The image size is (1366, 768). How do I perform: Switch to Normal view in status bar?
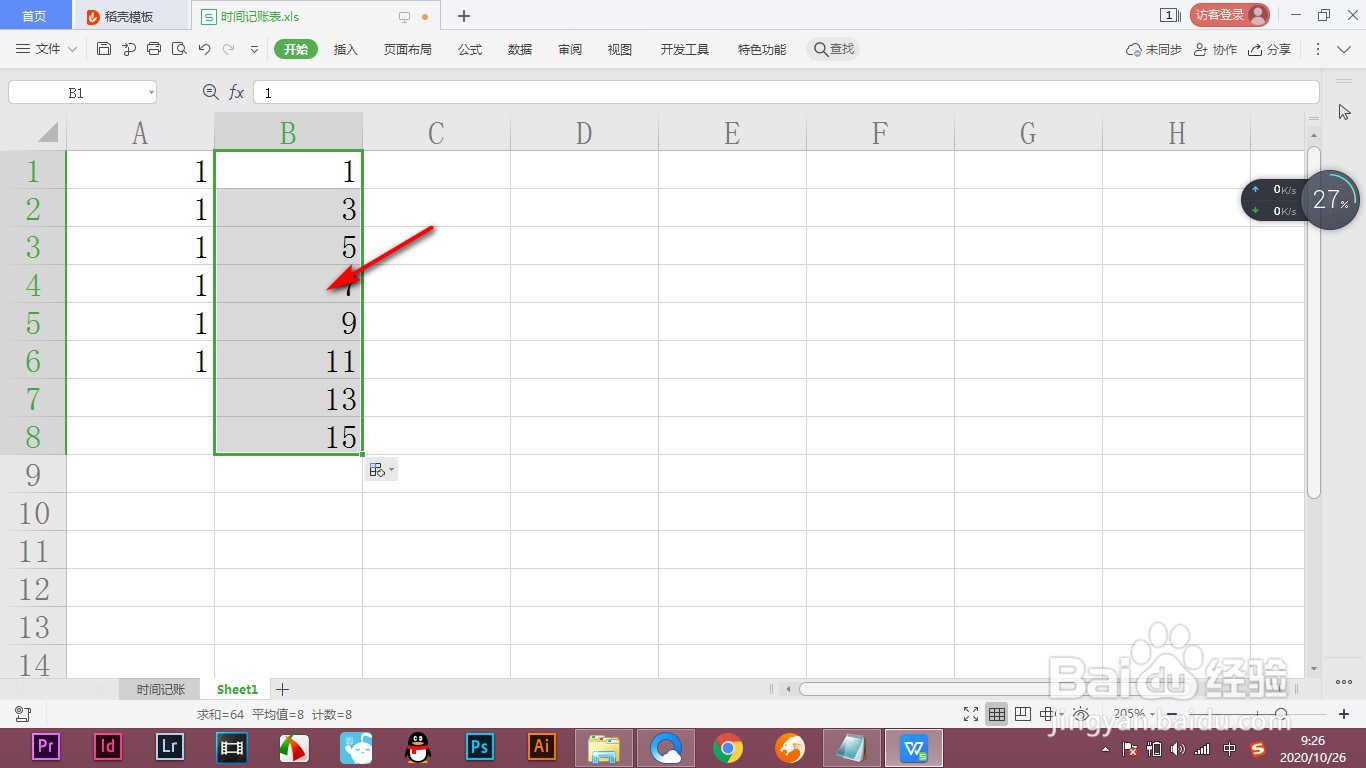(996, 714)
